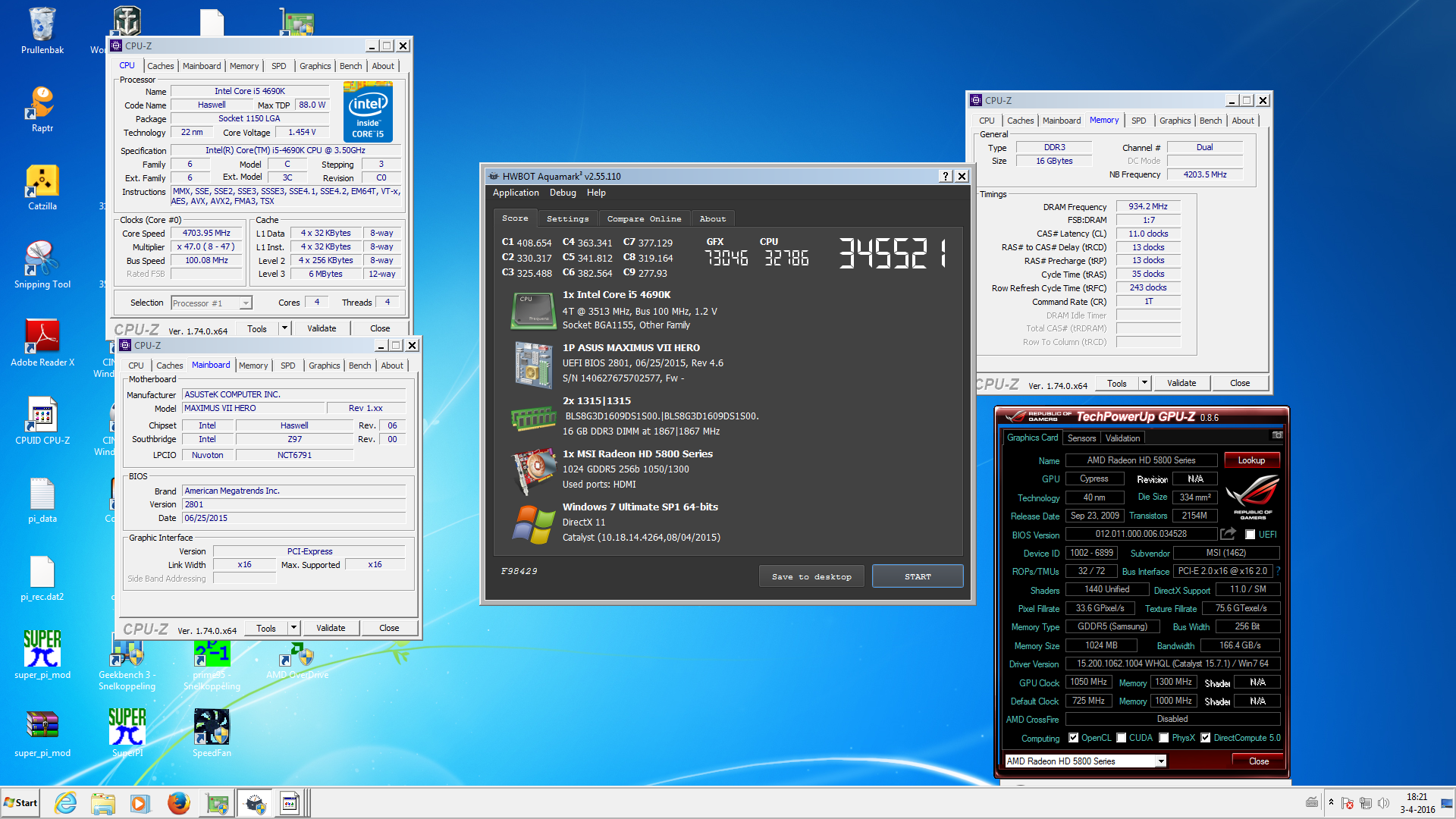
Task: Launch Firefox from the taskbar
Action: click(178, 803)
